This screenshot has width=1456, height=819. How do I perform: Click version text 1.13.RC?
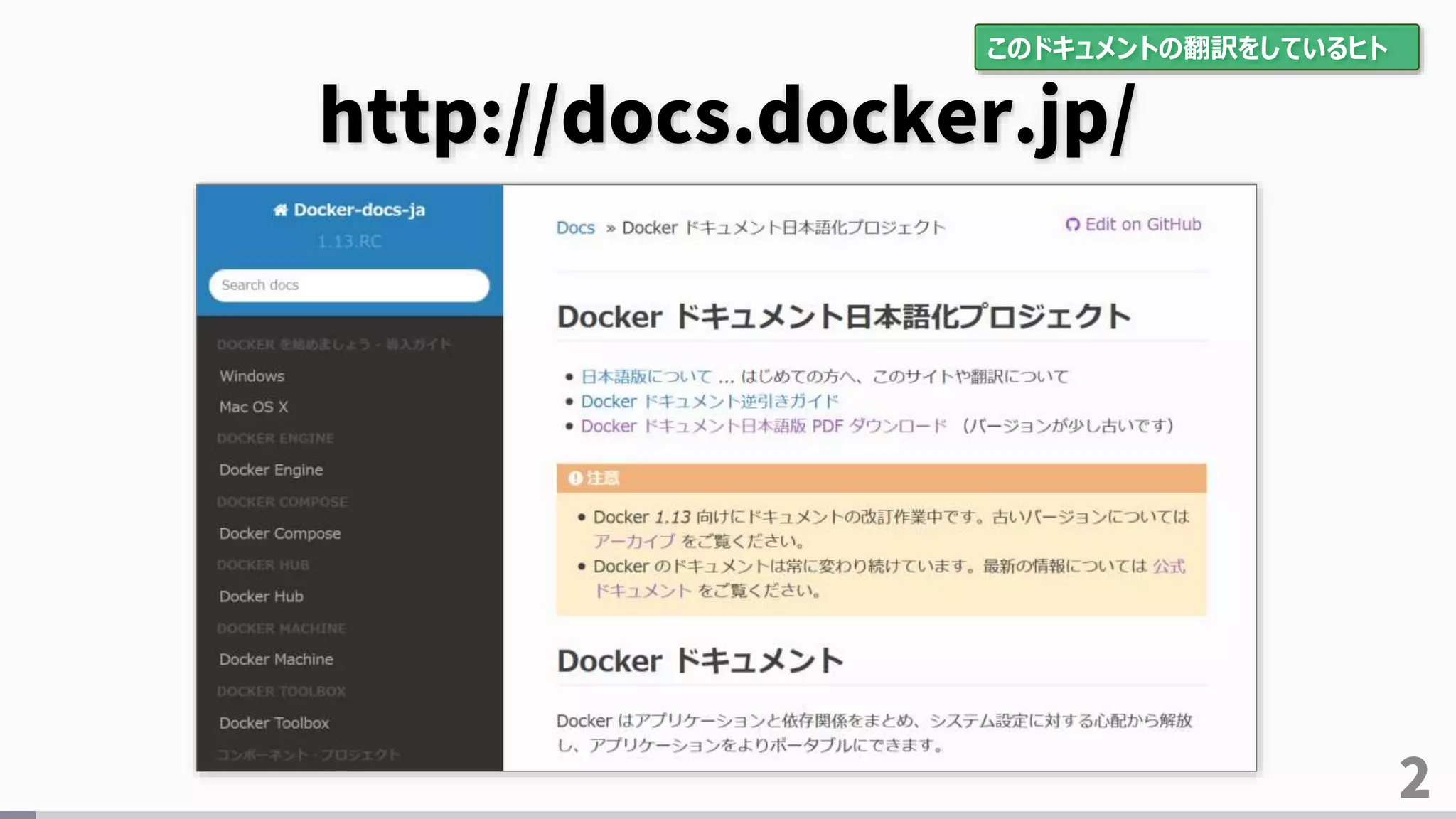[349, 242]
